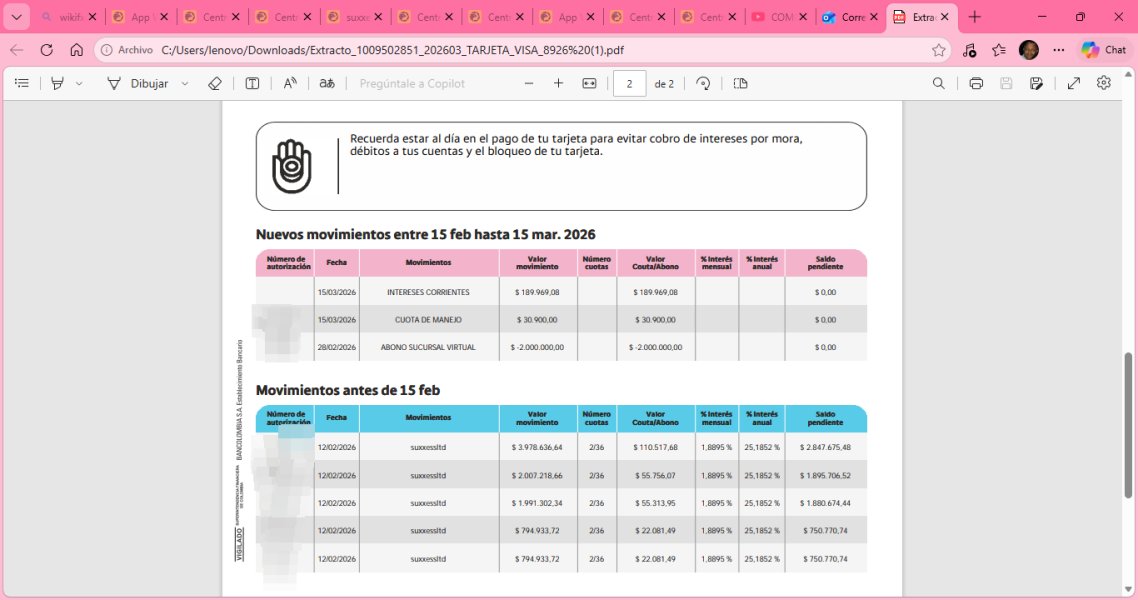Click the 28/02/2026 date cell
The width and height of the screenshot is (1138, 600).
[337, 348]
